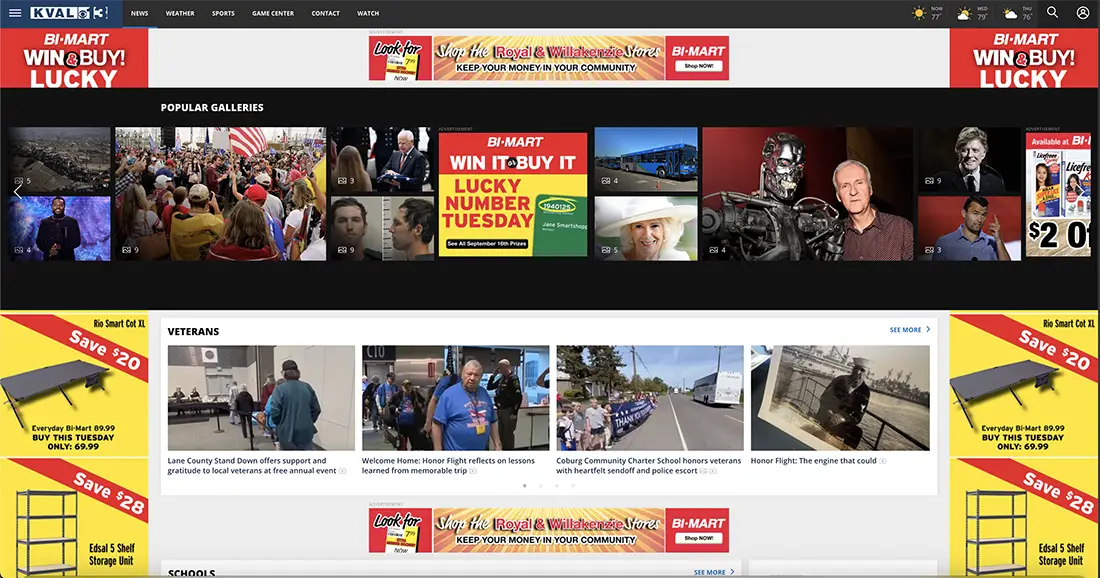Screen dimensions: 1100x578
Task: Open the News menu item
Action: point(140,13)
